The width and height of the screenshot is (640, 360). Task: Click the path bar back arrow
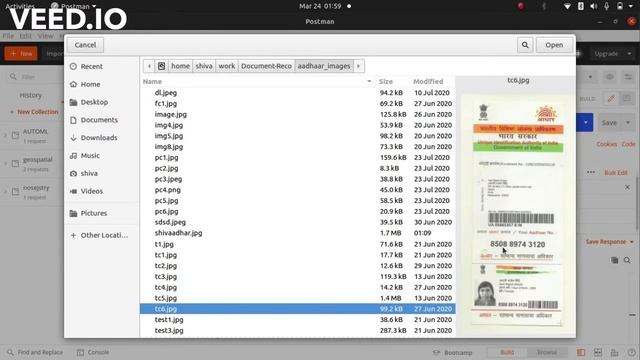coord(149,66)
